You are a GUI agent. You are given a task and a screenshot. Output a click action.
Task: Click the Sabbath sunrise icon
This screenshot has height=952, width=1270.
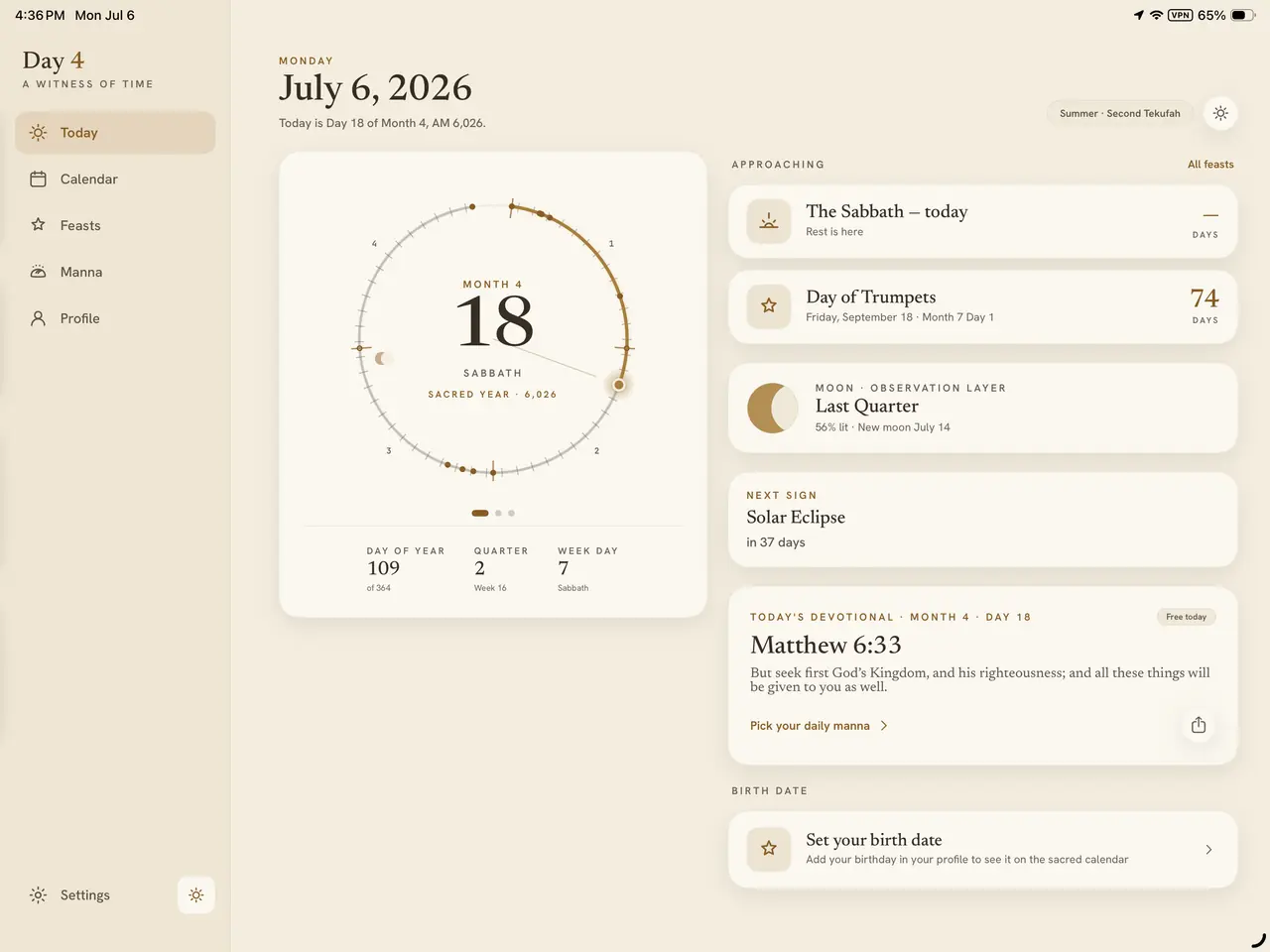point(769,221)
